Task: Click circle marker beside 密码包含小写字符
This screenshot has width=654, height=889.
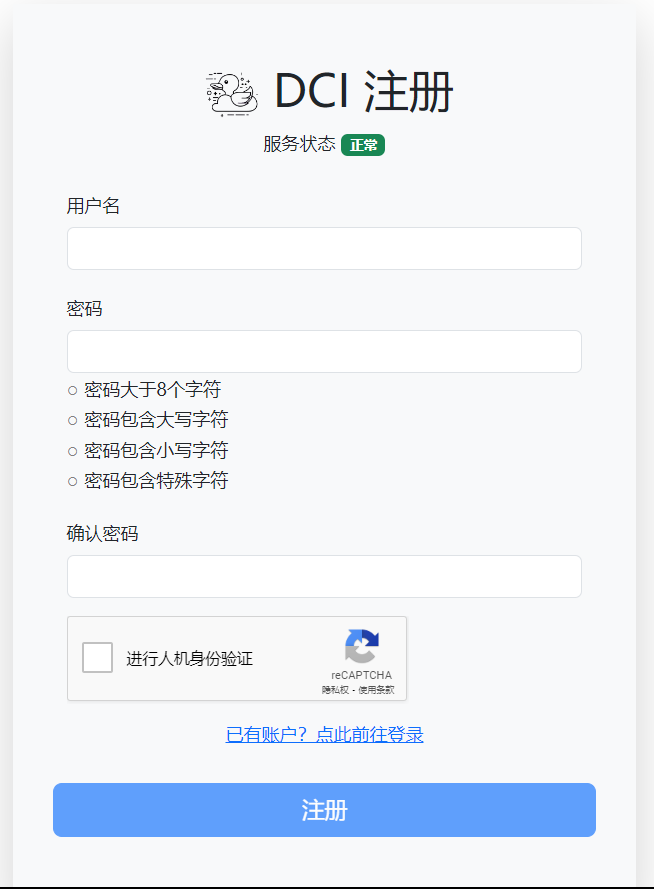Action: (x=72, y=451)
